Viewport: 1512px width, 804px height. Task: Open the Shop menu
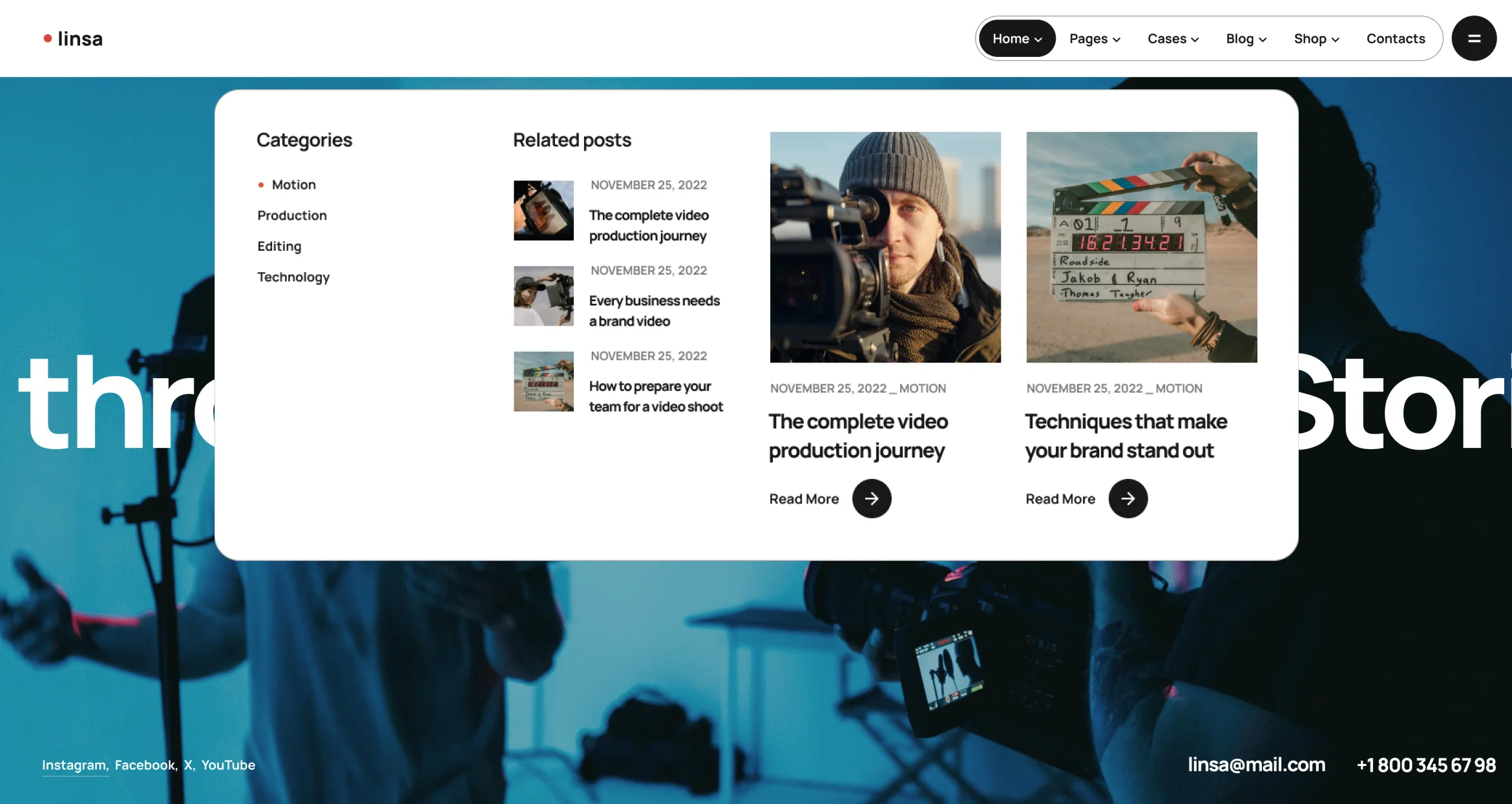click(x=1316, y=39)
